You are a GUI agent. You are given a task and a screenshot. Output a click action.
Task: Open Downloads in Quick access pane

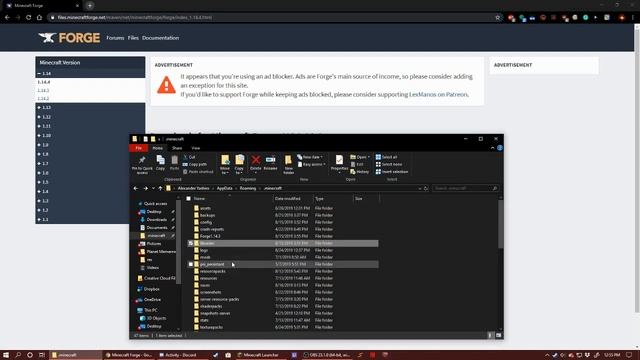157,220
